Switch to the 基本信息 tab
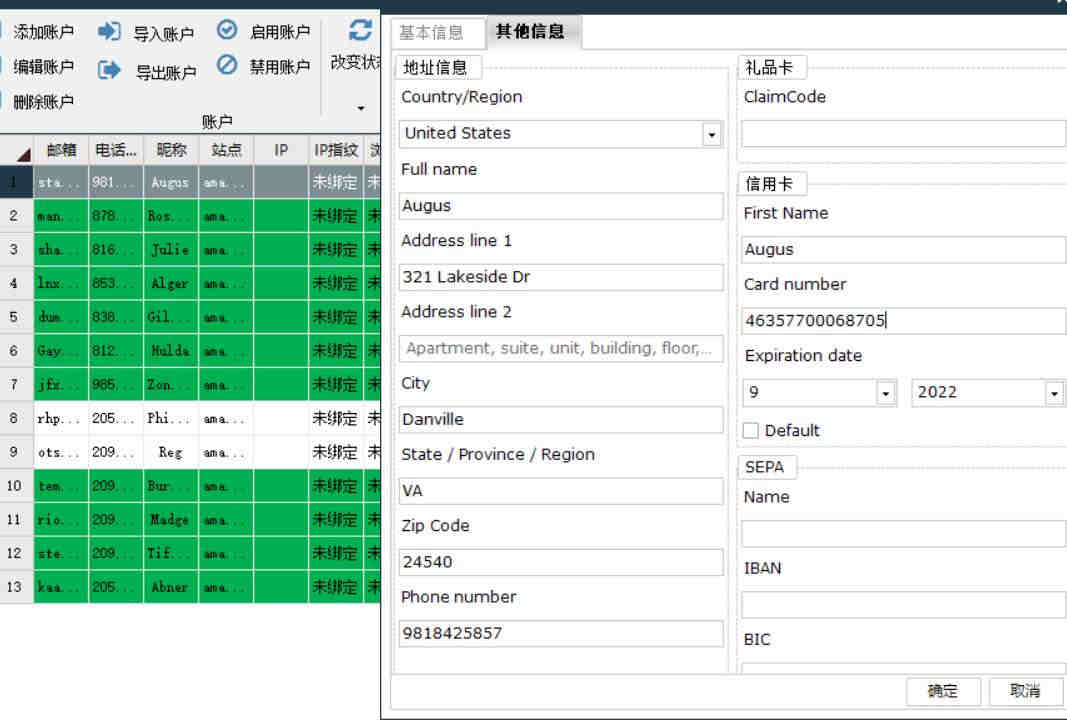 click(x=431, y=33)
